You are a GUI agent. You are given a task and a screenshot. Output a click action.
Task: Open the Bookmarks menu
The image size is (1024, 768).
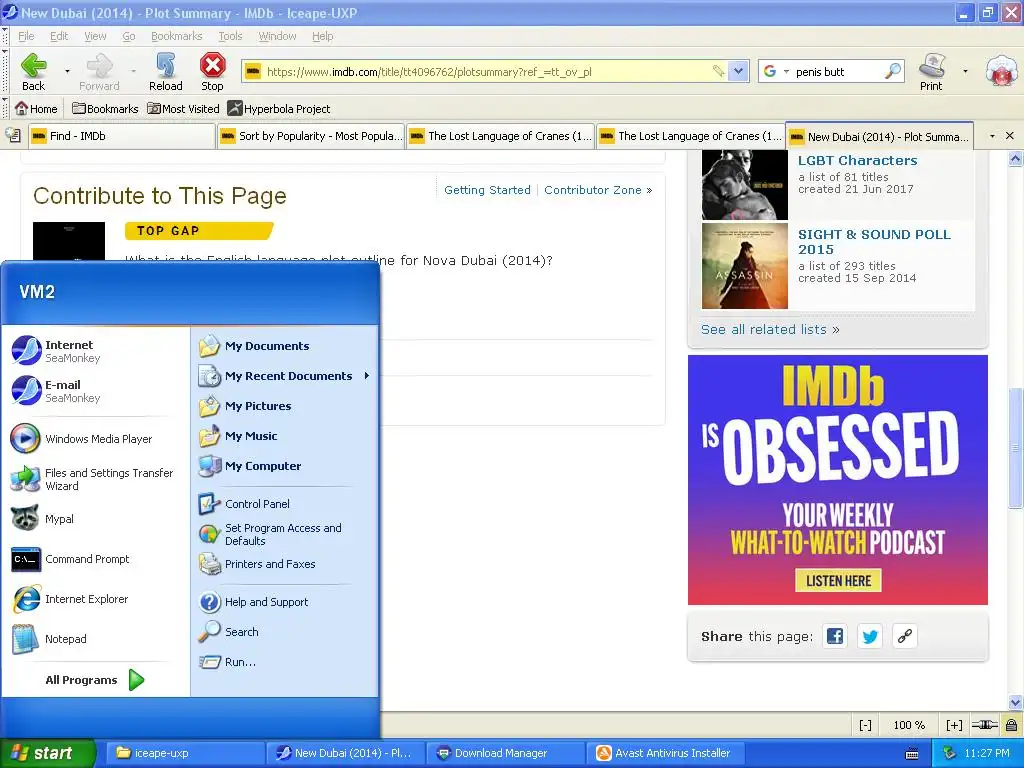(x=176, y=36)
